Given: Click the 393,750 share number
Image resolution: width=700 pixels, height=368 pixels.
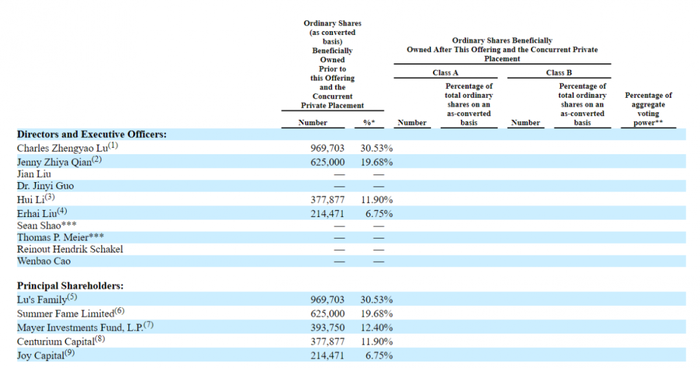Looking at the screenshot, I should 327,328.
